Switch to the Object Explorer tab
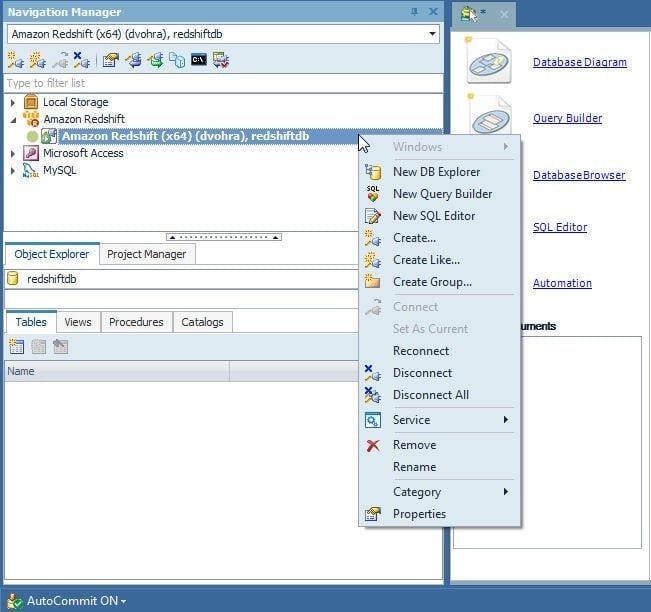 52,254
